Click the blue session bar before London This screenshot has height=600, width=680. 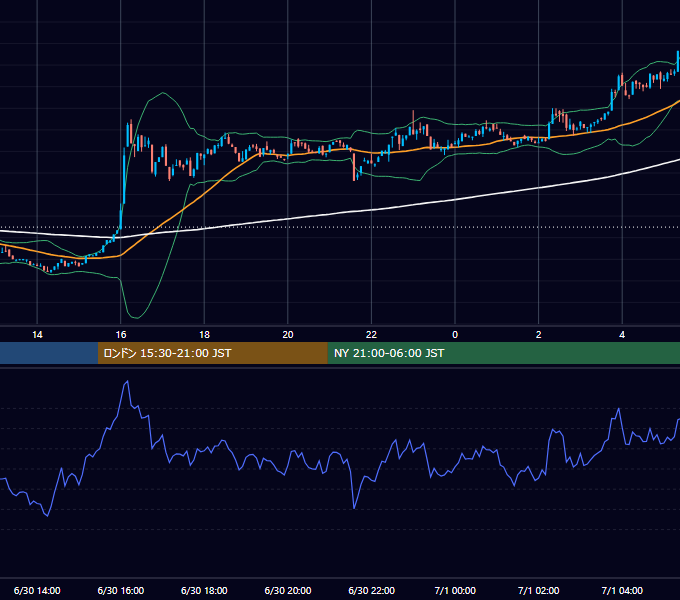click(49, 353)
